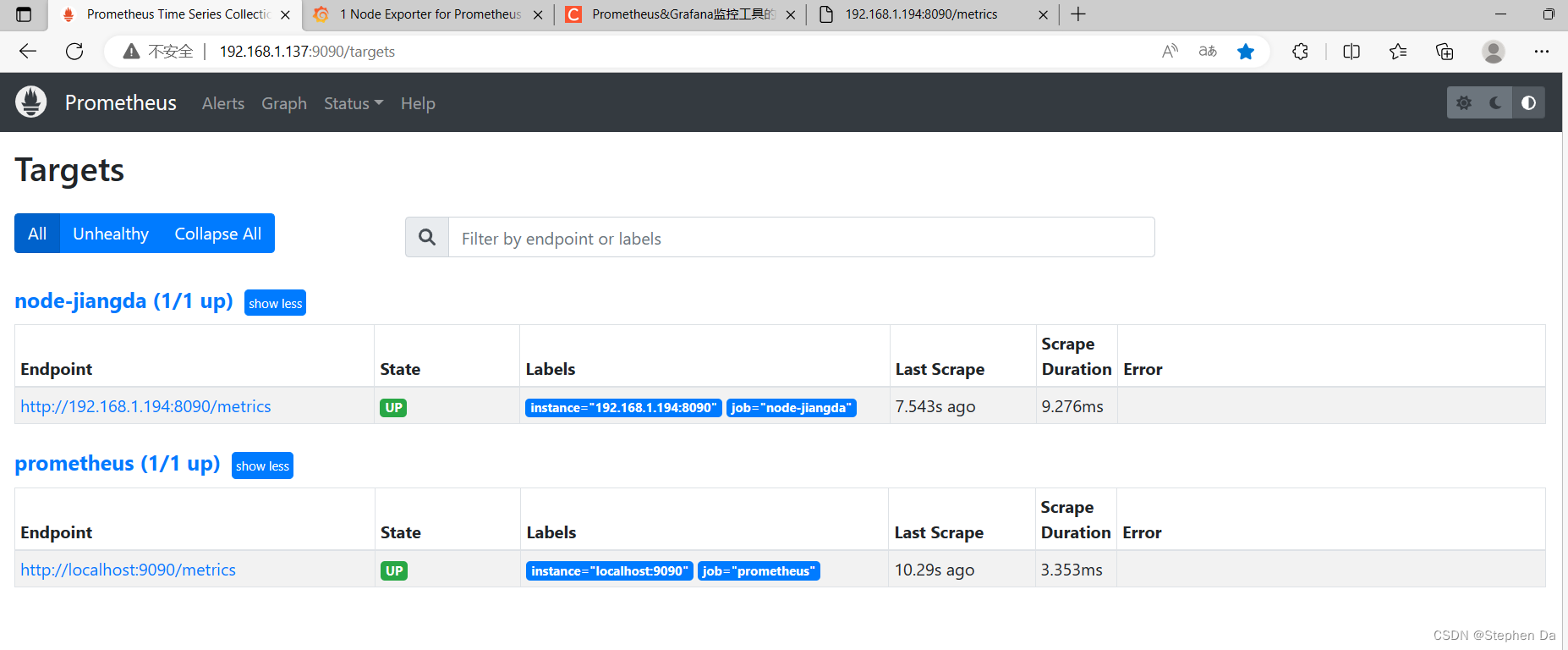Go back with the browser back arrow

click(x=28, y=52)
